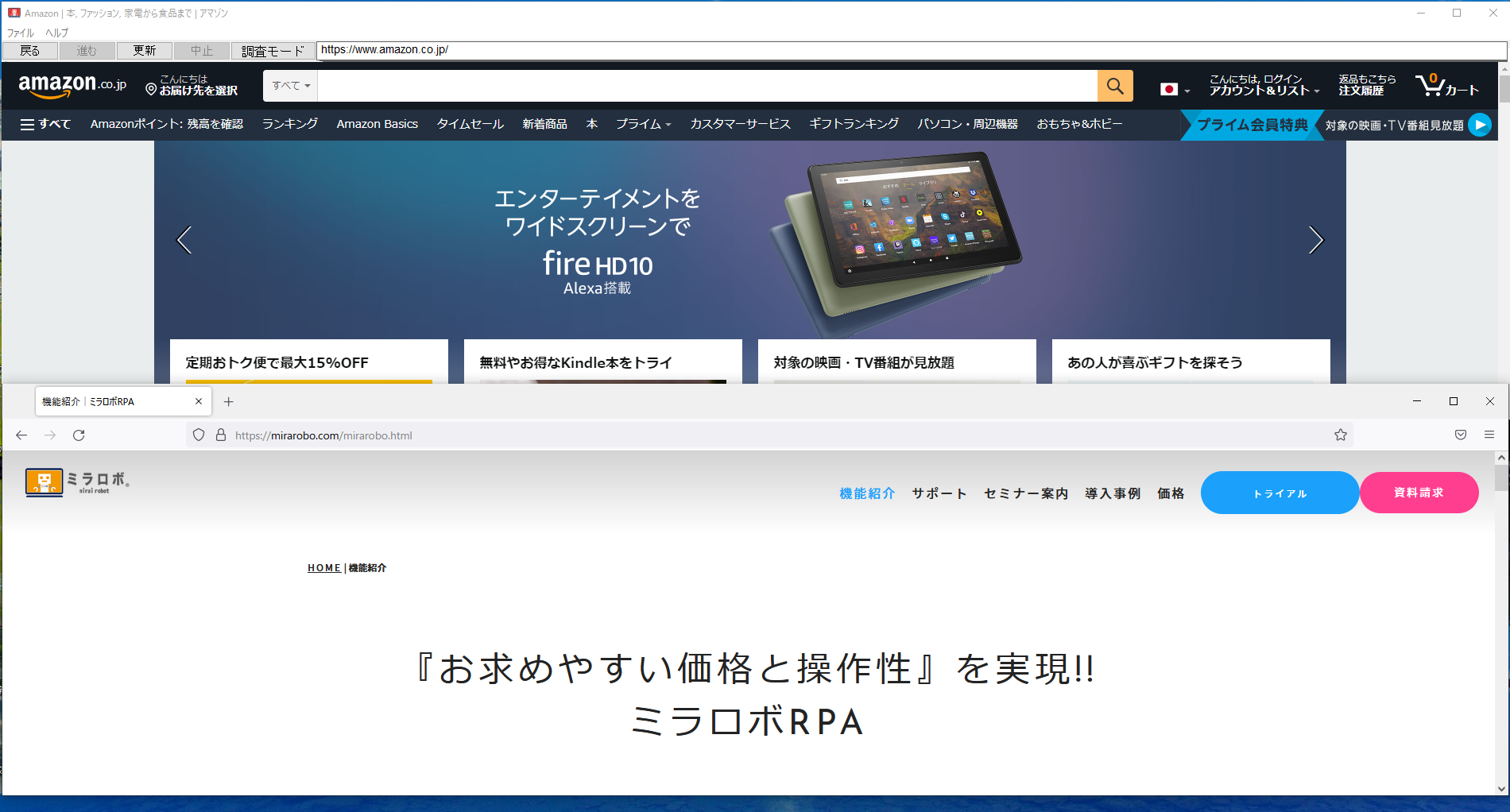Open the 新着商品 link
Screen dimensions: 1510x812
coord(545,124)
